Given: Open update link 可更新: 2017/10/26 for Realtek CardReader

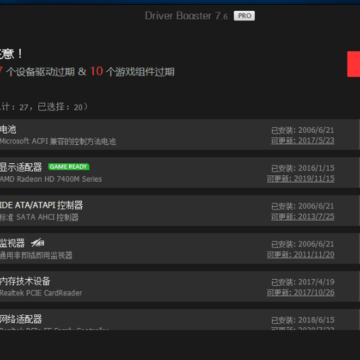Looking at the screenshot, I should pyautogui.click(x=301, y=292).
